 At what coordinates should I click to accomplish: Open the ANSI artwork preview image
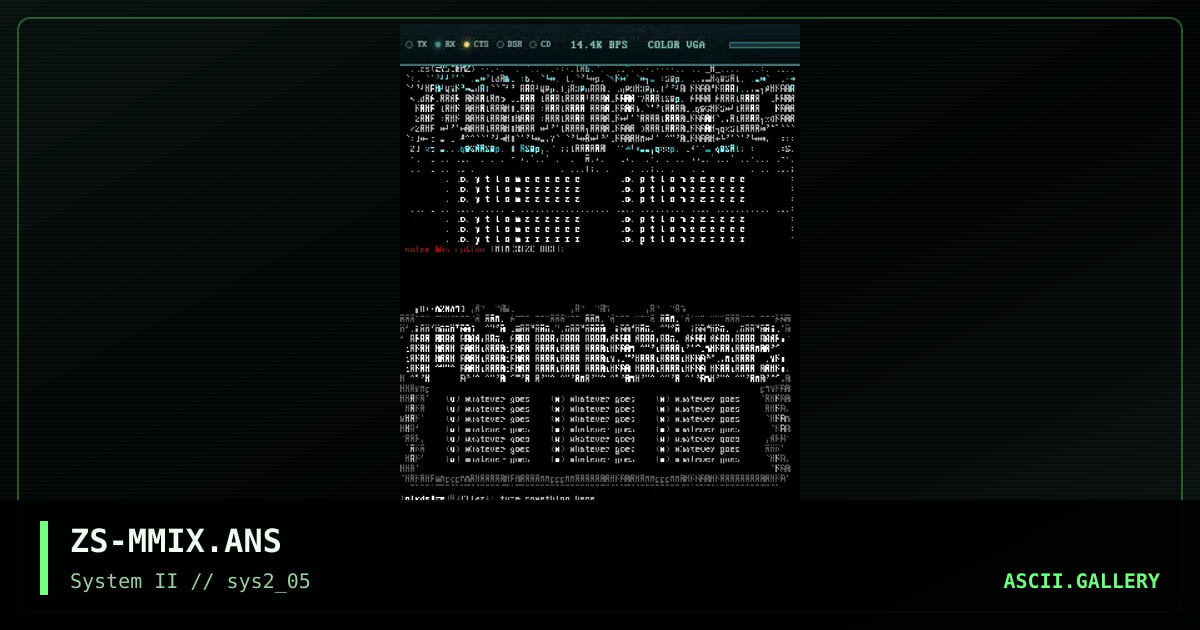click(600, 262)
